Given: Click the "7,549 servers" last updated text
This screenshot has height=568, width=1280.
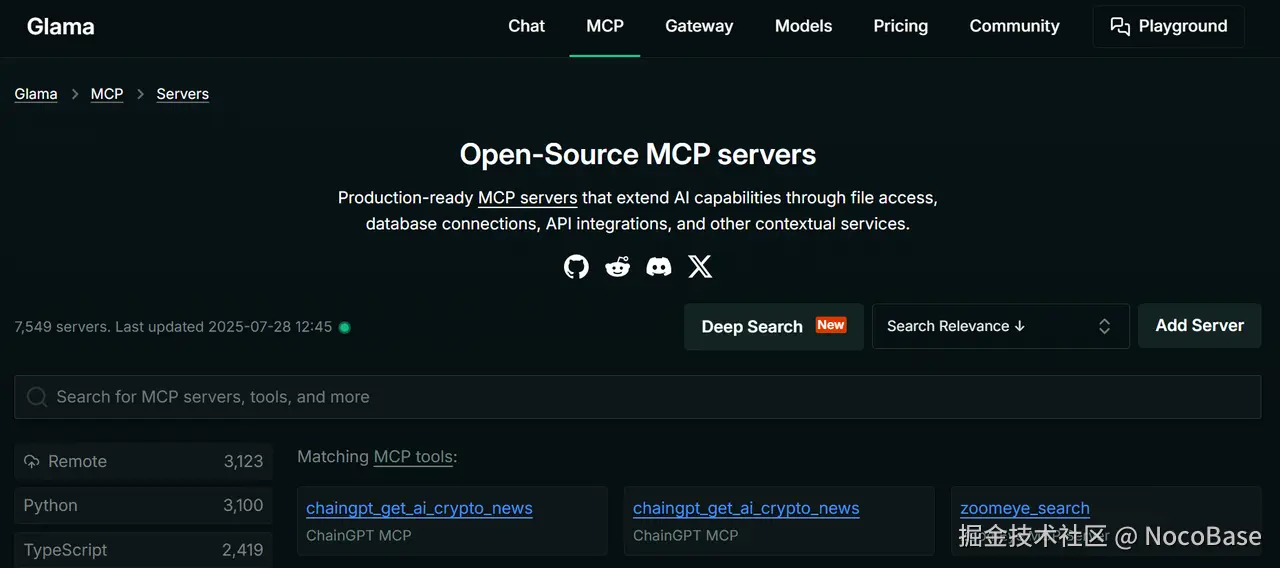Looking at the screenshot, I should click(x=173, y=327).
